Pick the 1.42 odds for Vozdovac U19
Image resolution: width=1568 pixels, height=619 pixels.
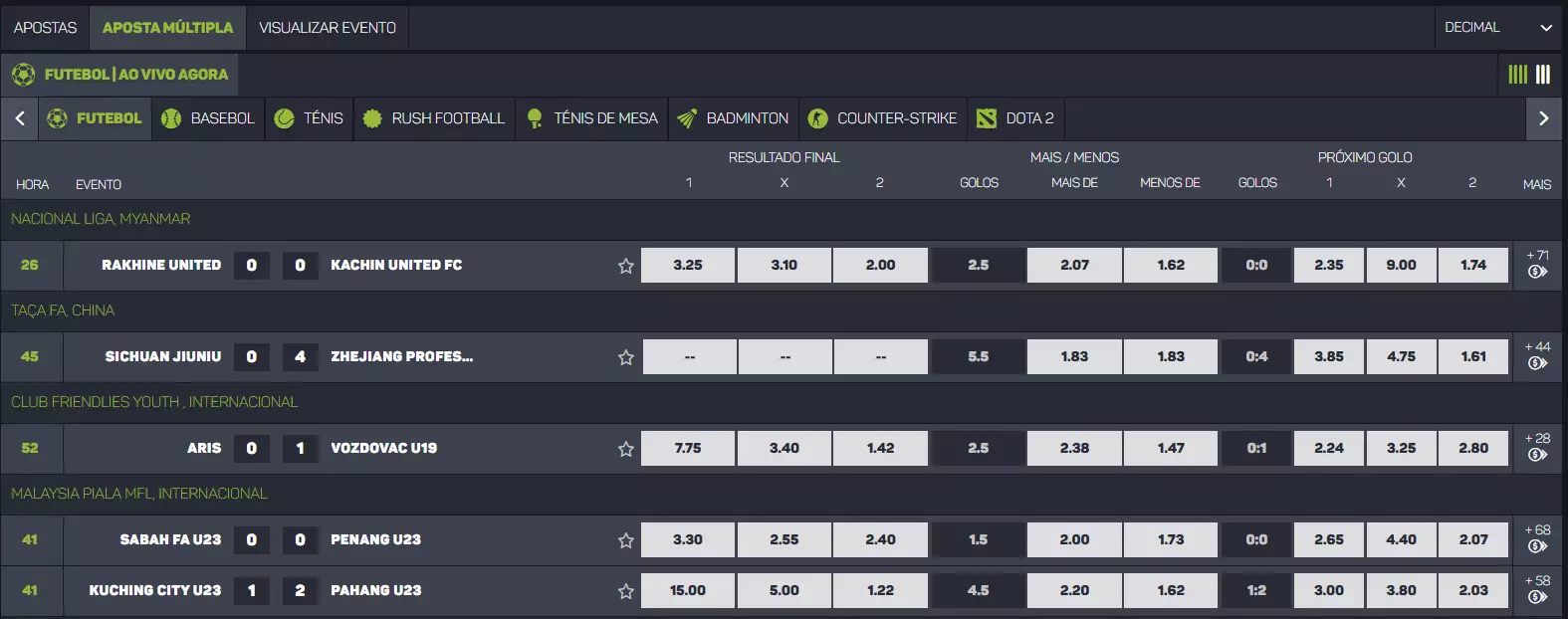point(880,449)
